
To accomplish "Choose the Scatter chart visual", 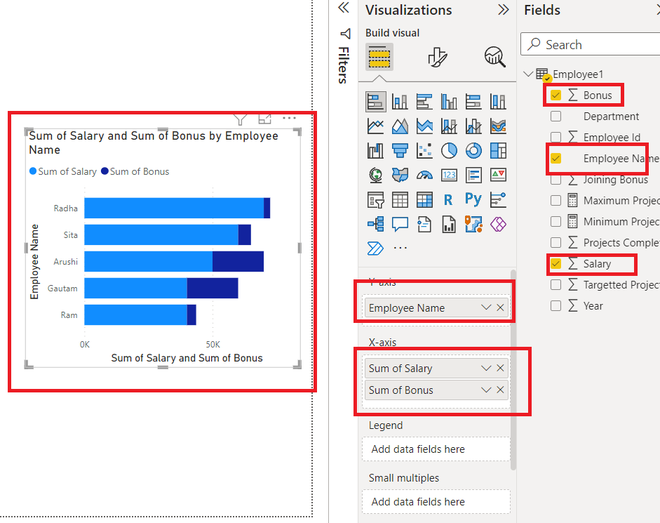I will click(x=424, y=151).
